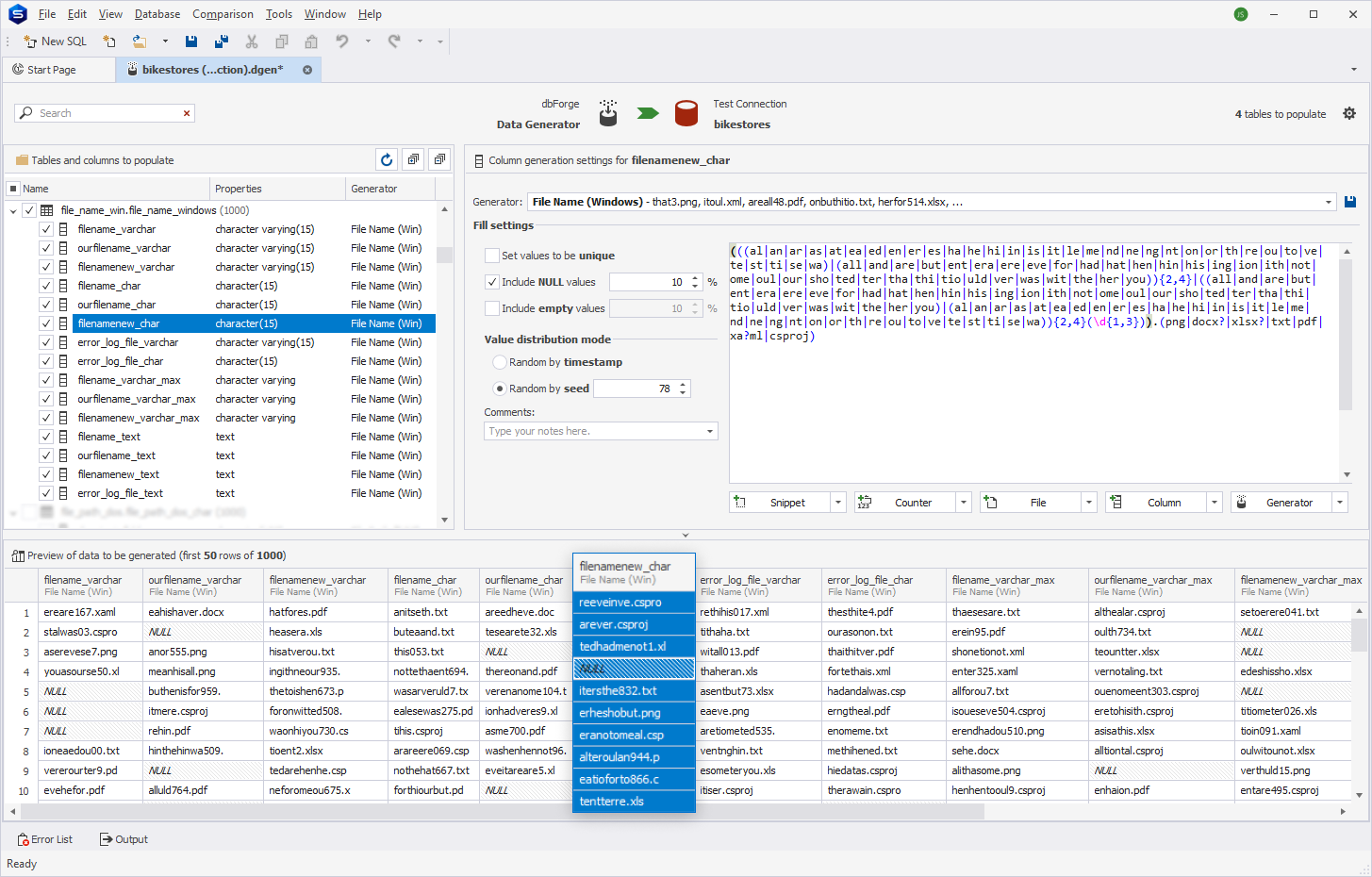Click the dbForge Data Generator source icon

pos(608,113)
